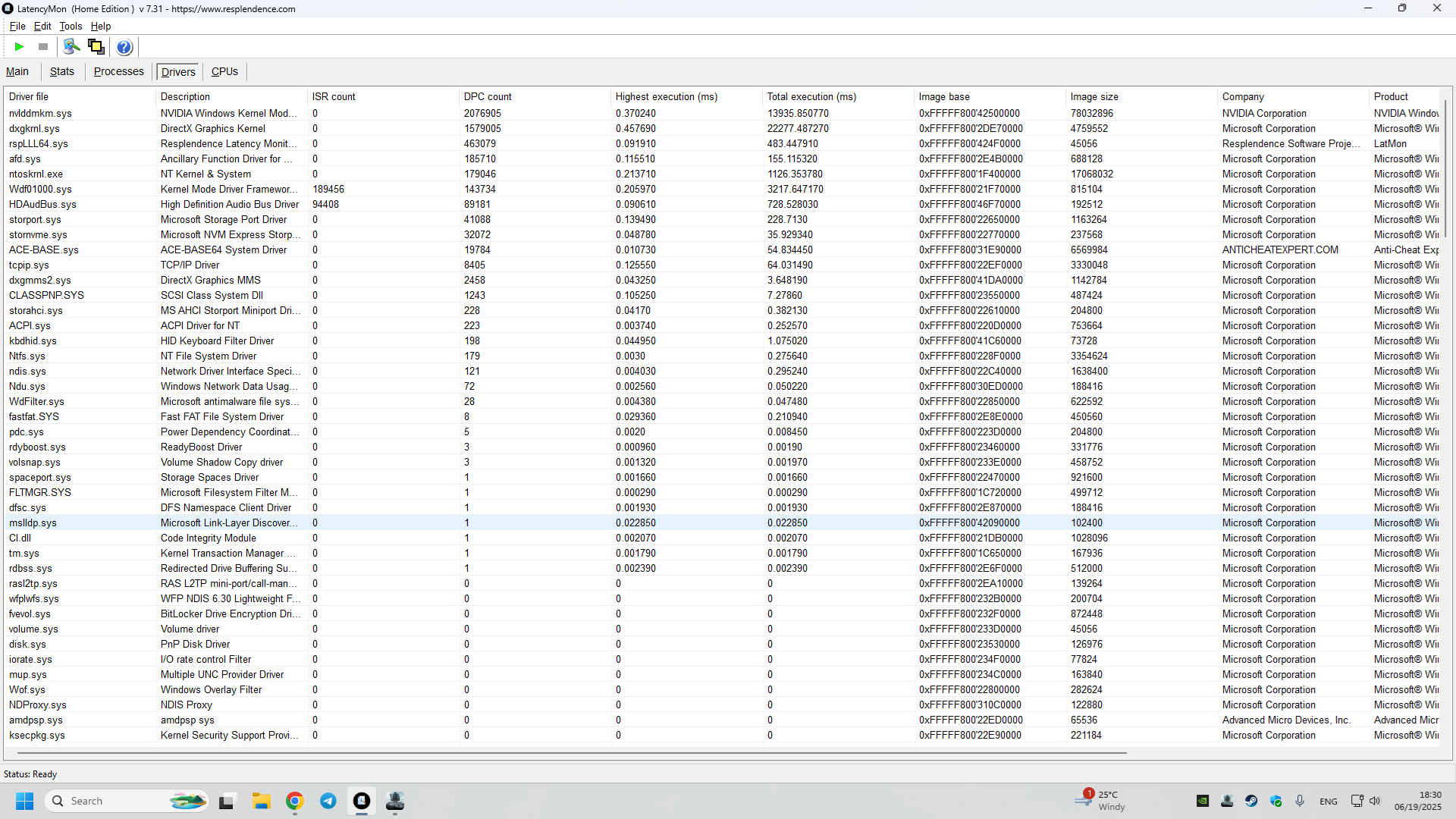
Task: Click NVIDIA Corporation company cell
Action: tap(1264, 114)
